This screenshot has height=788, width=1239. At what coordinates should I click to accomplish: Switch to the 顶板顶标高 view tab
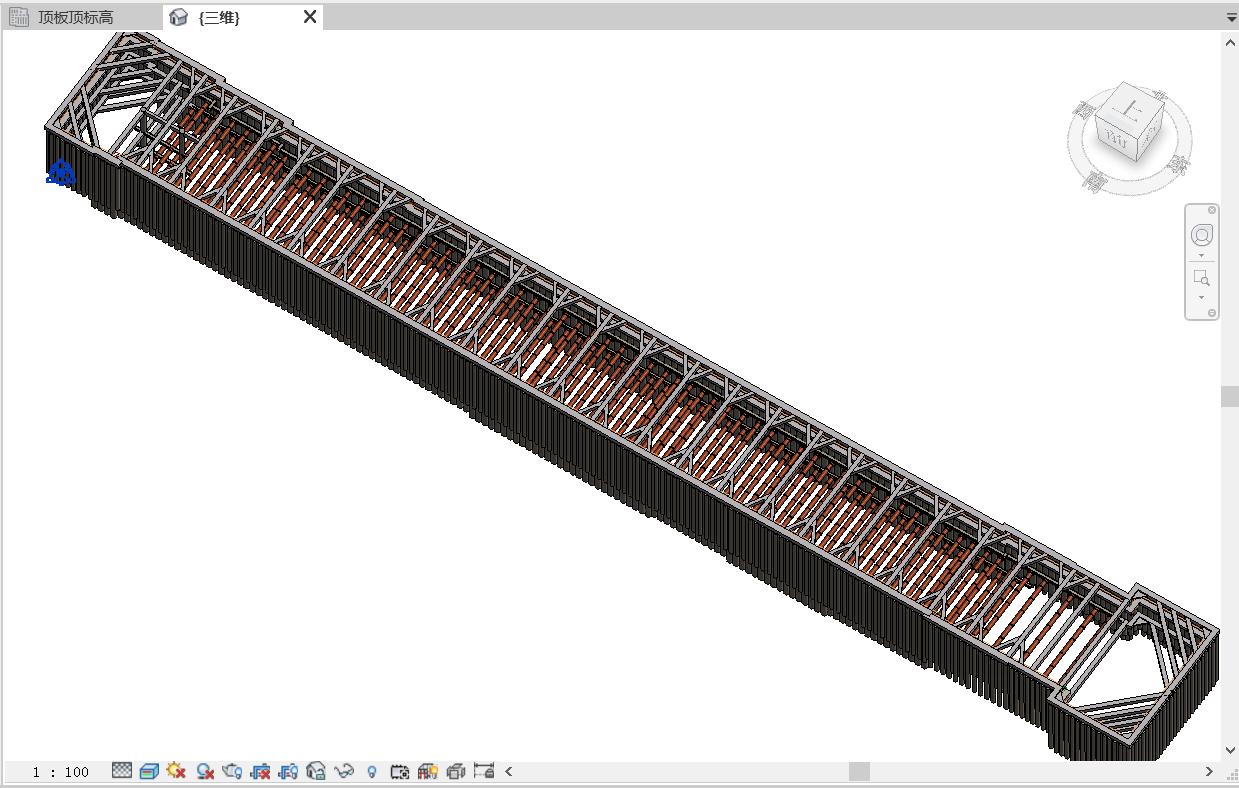point(76,17)
